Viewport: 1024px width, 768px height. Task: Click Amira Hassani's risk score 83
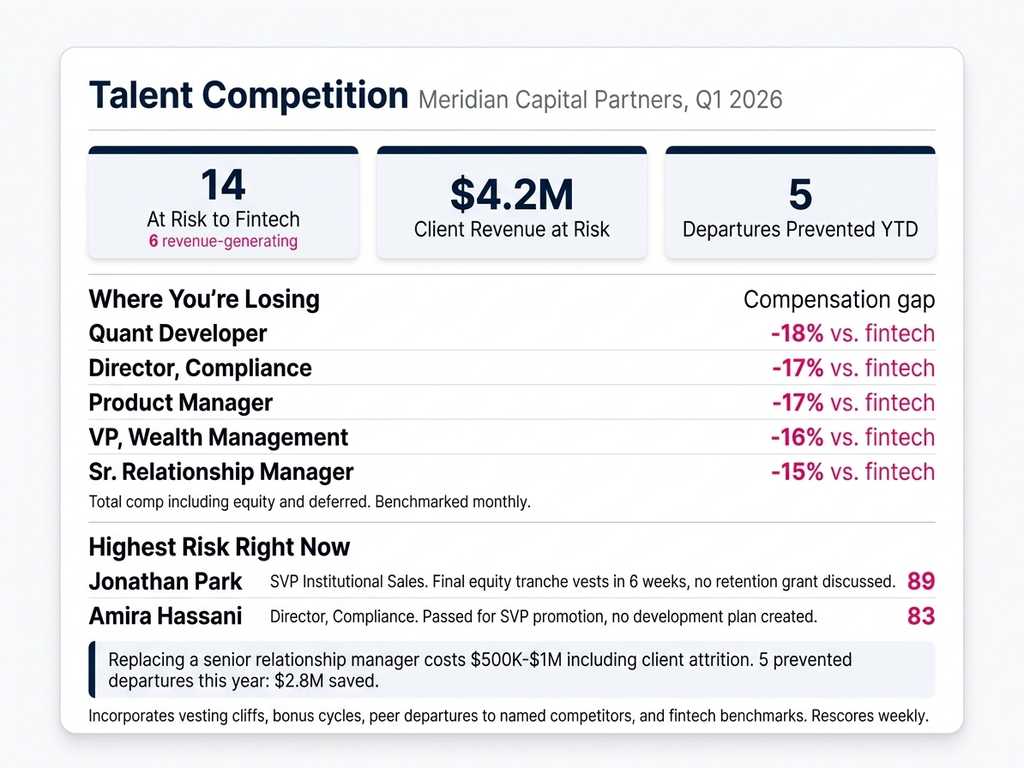click(x=920, y=616)
